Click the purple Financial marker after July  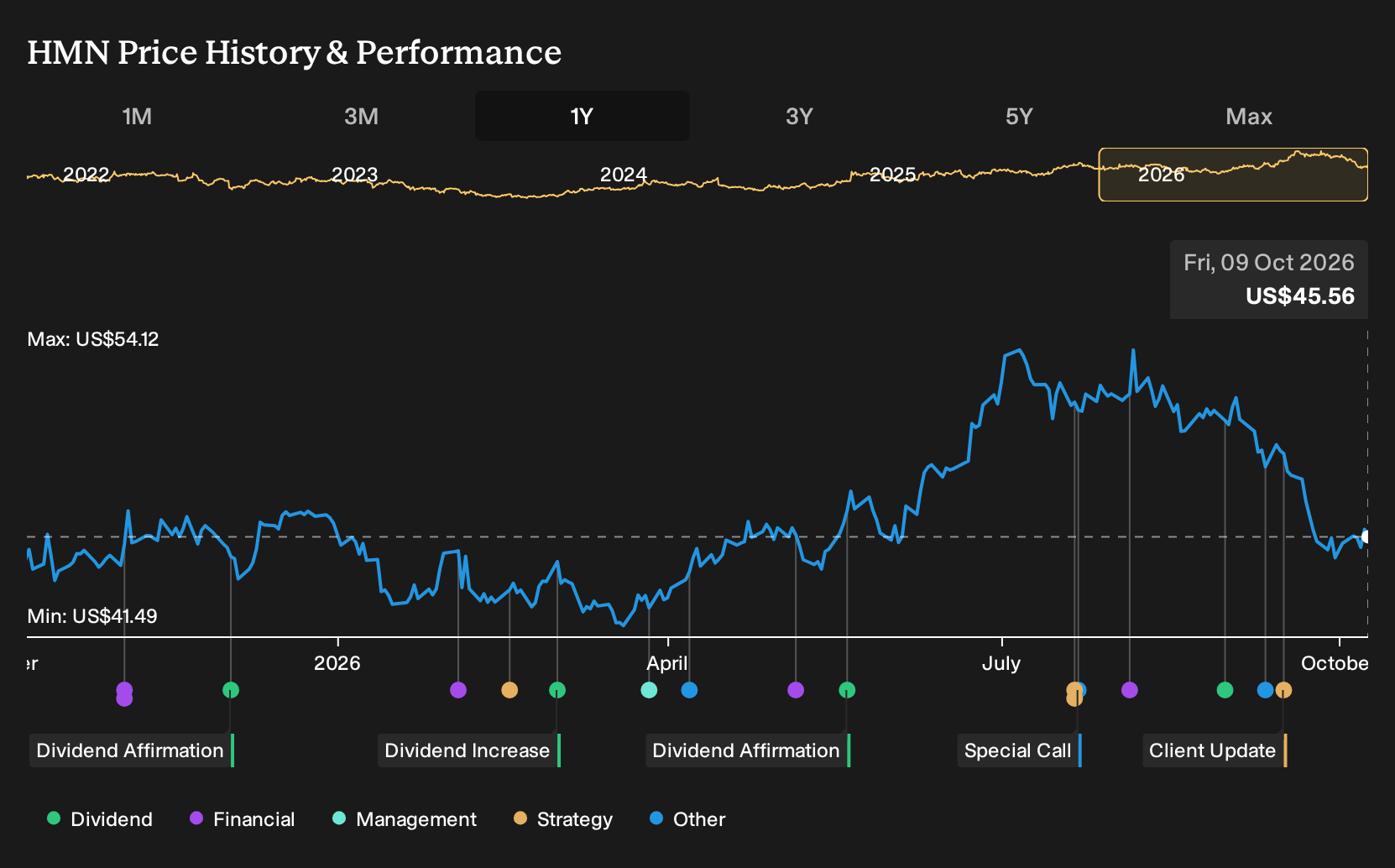[1130, 690]
